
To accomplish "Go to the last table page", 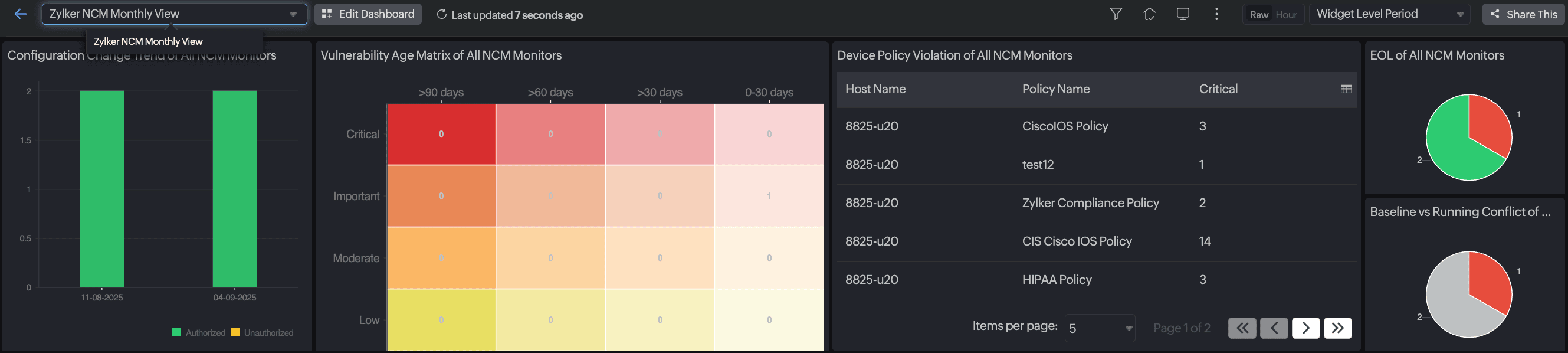I will click(1337, 328).
